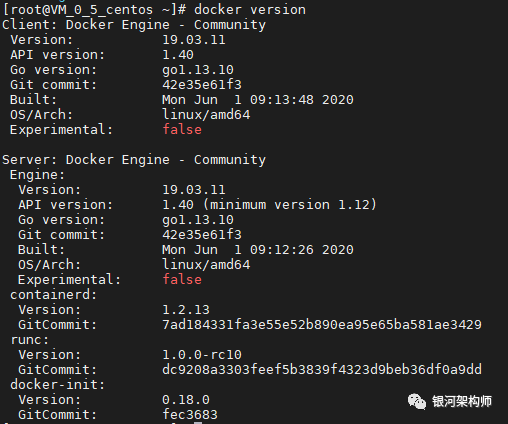Click the 'containerd:' section label
Screen dimensions: 508x424
53,295
